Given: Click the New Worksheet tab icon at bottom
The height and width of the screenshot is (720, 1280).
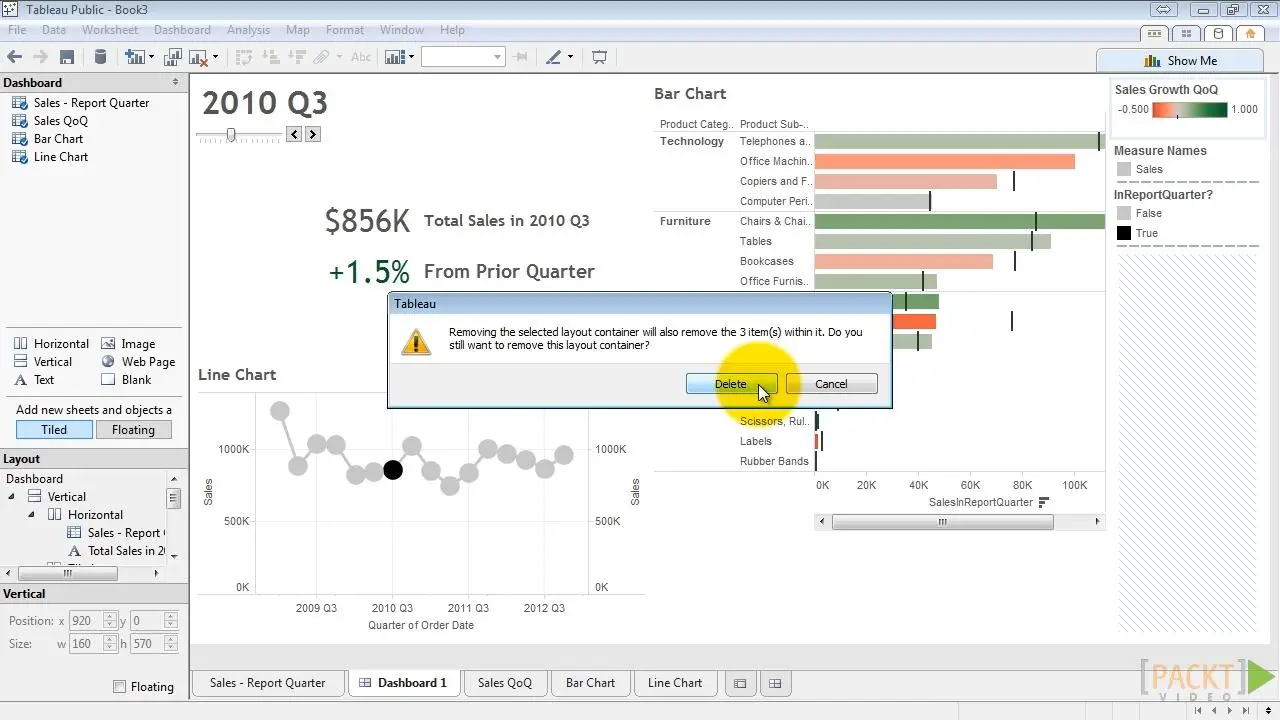Looking at the screenshot, I should coord(740,683).
